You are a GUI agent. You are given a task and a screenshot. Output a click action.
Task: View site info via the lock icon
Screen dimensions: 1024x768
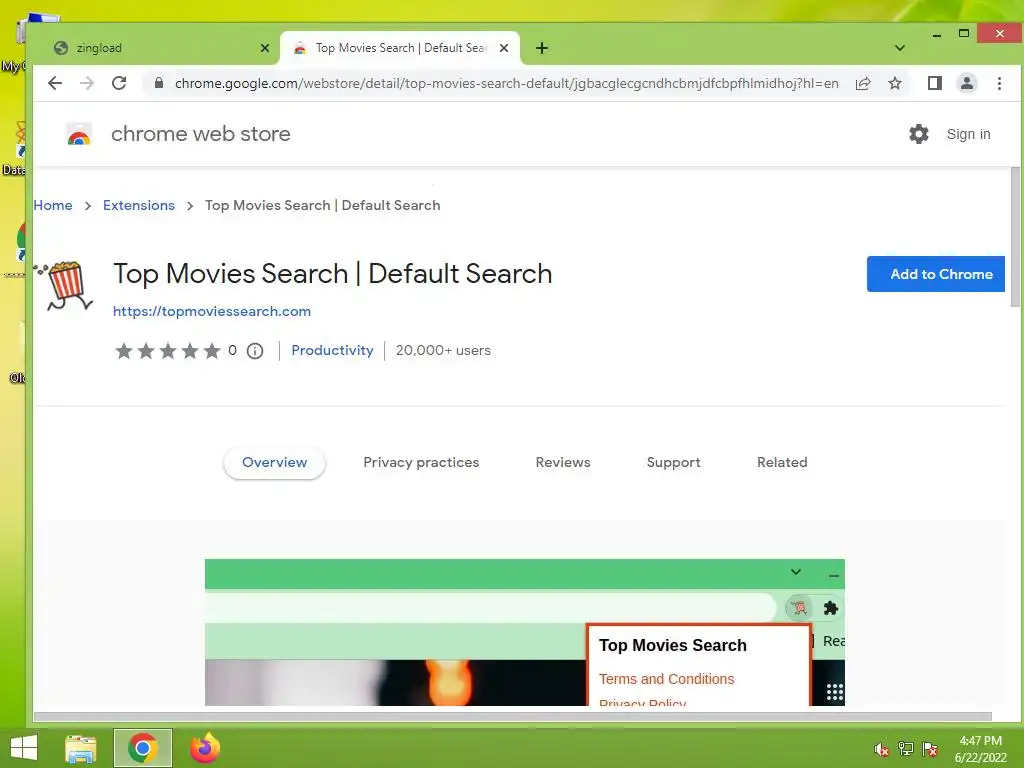pyautogui.click(x=158, y=83)
